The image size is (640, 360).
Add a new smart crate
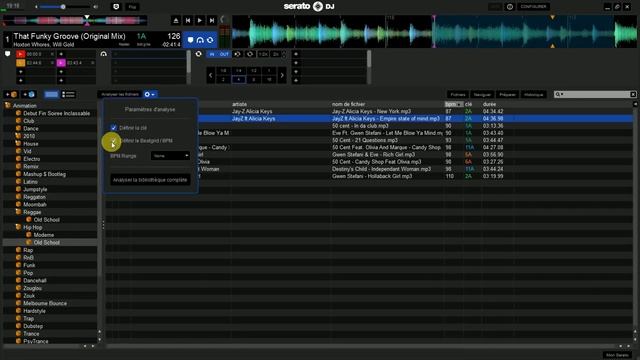(x=29, y=94)
